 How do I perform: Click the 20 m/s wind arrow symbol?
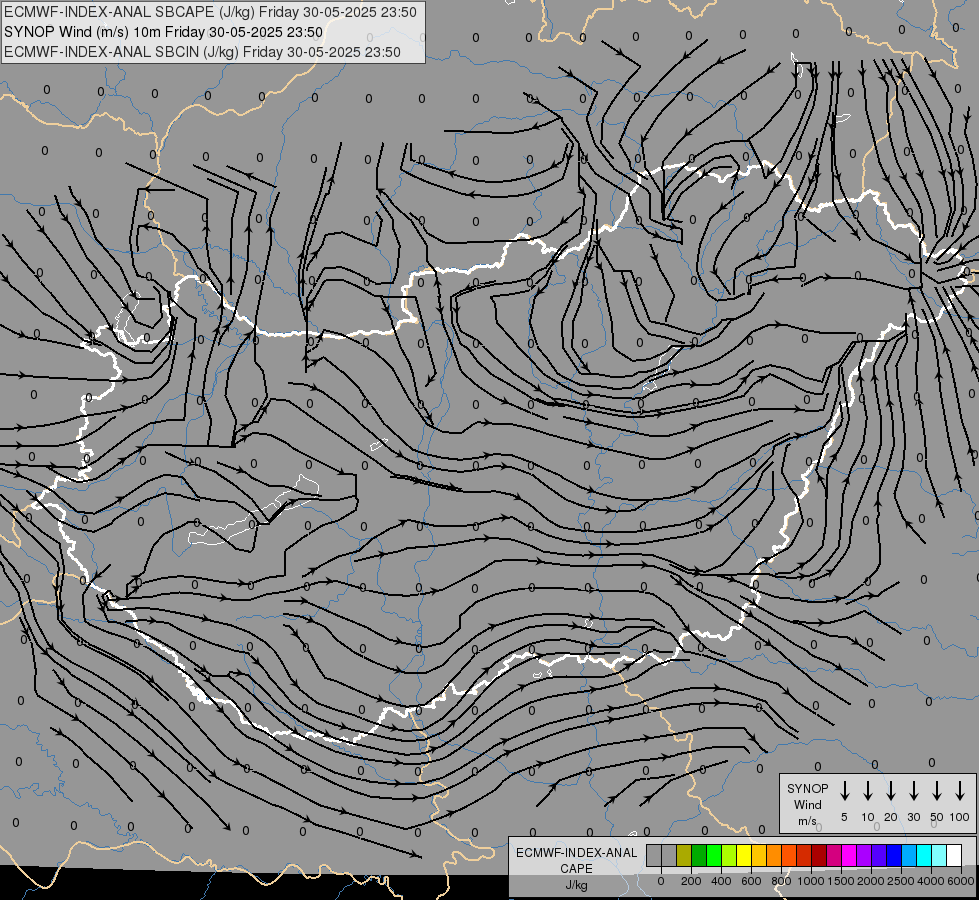pyautogui.click(x=891, y=791)
